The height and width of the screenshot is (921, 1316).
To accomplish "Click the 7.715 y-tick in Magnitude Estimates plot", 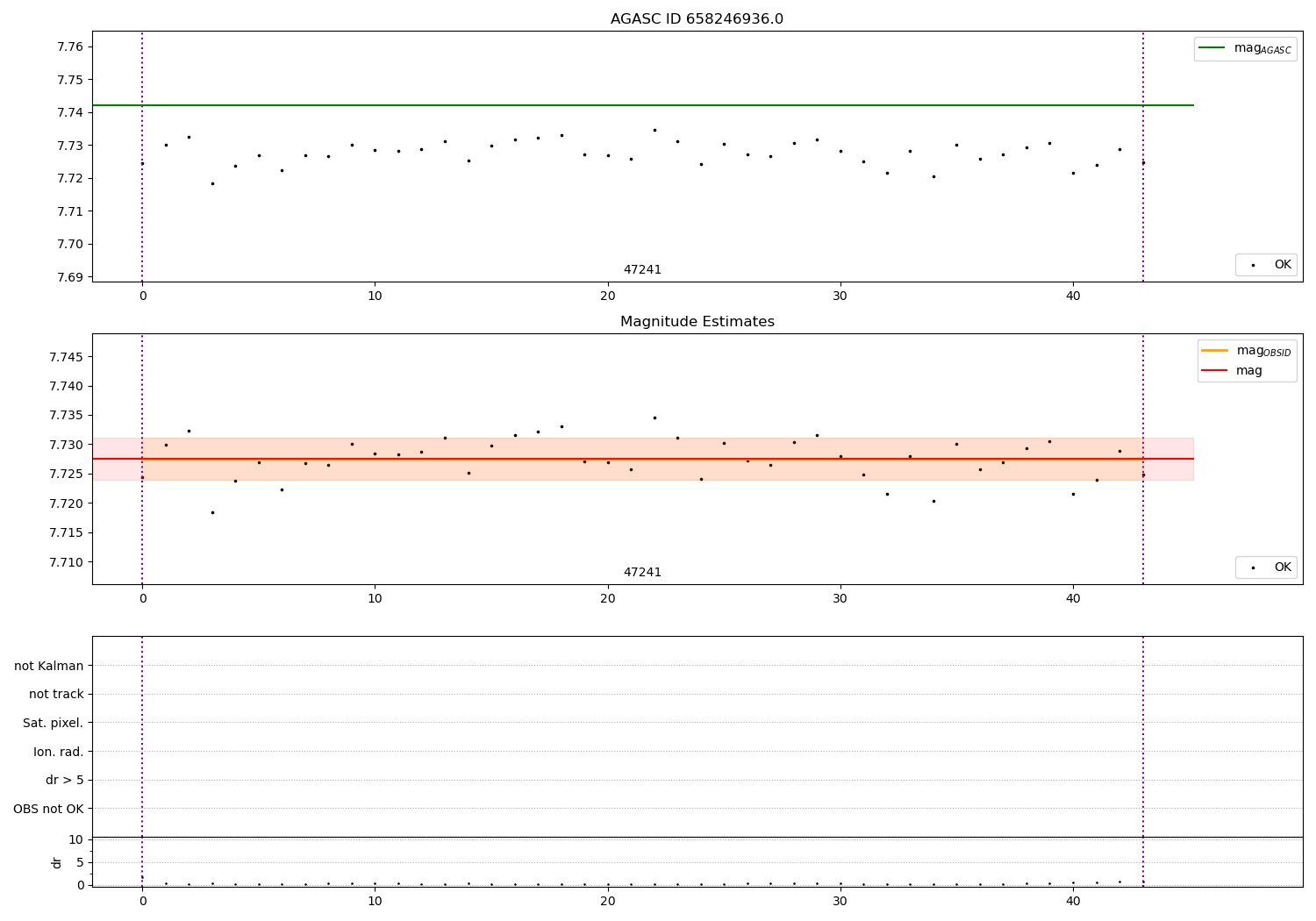I will click(67, 532).
